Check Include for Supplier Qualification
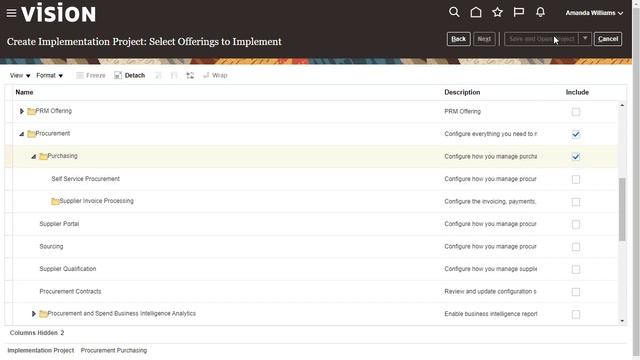The width and height of the screenshot is (640, 360). pos(576,269)
